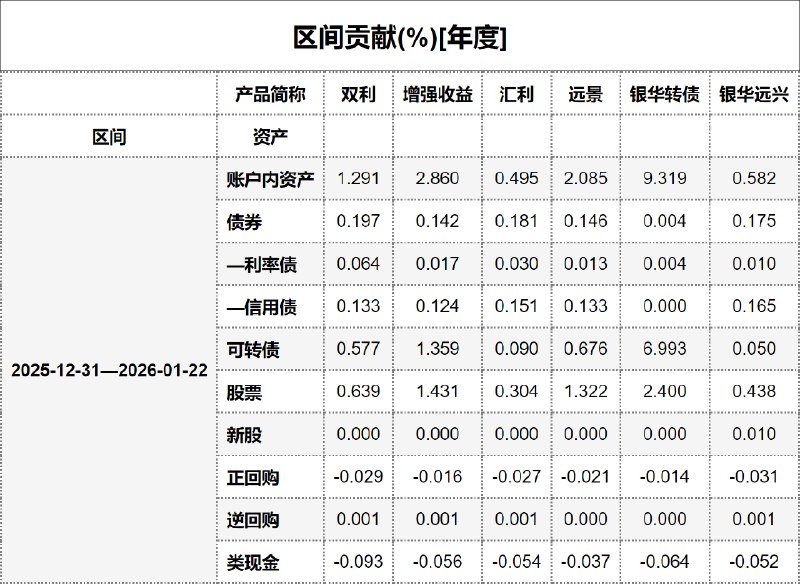
Task: Click the 汇利 column header
Action: (x=516, y=95)
